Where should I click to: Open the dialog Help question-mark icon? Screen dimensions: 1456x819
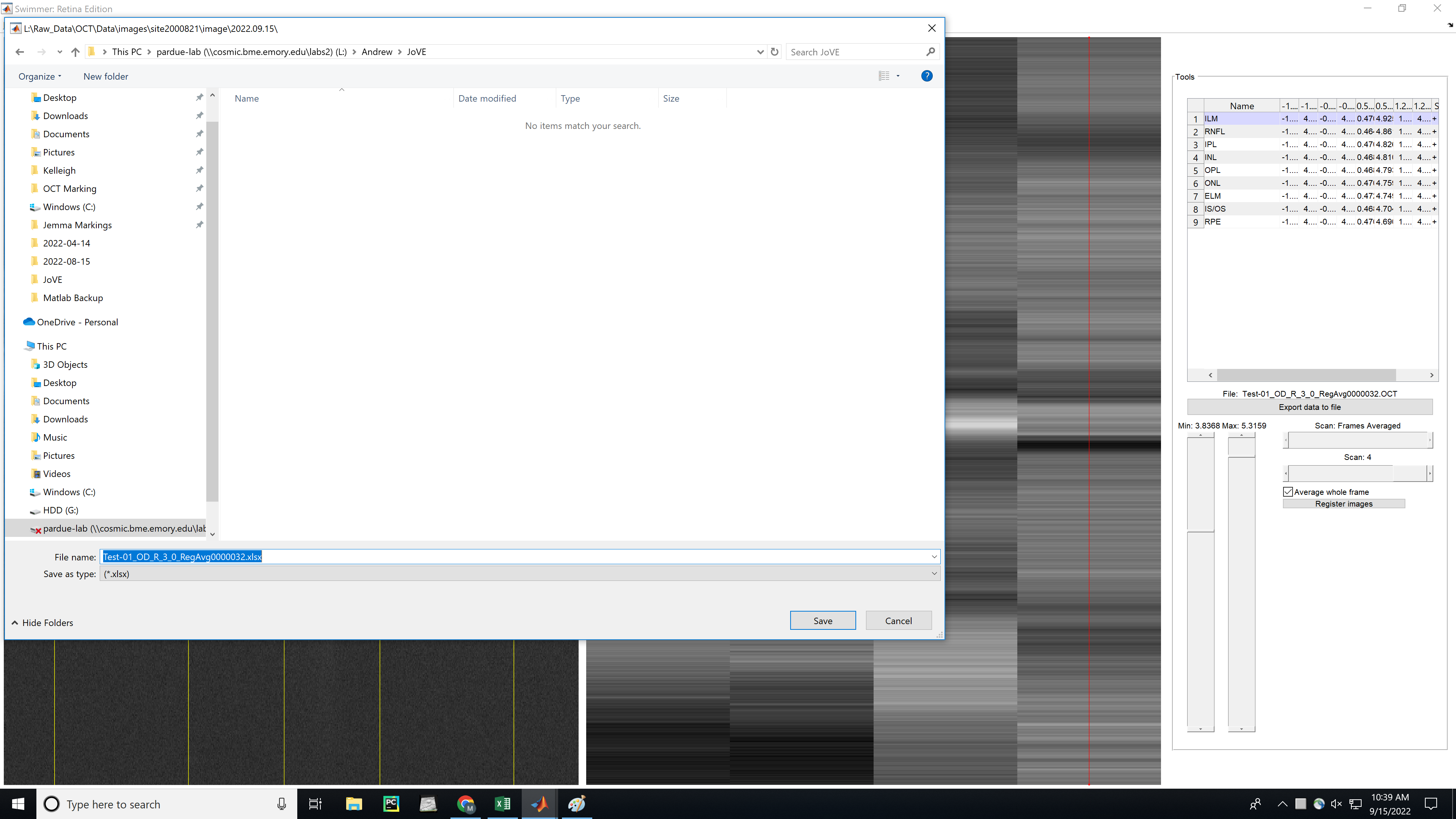[926, 76]
